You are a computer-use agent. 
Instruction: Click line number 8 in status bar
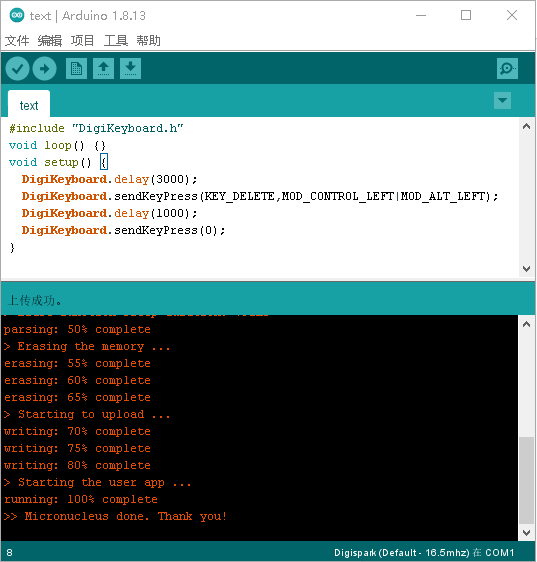(x=9, y=552)
